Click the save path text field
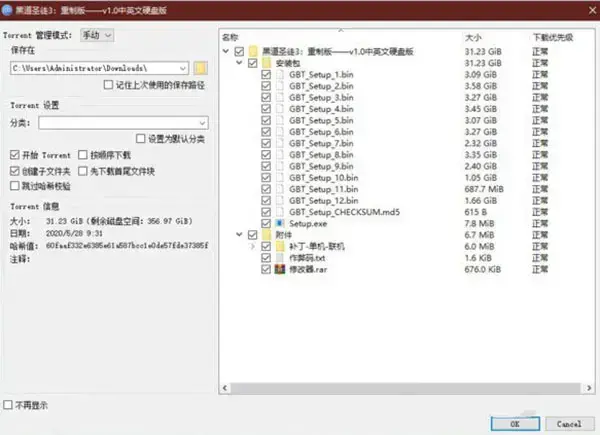The height and width of the screenshot is (435, 600). click(x=95, y=68)
